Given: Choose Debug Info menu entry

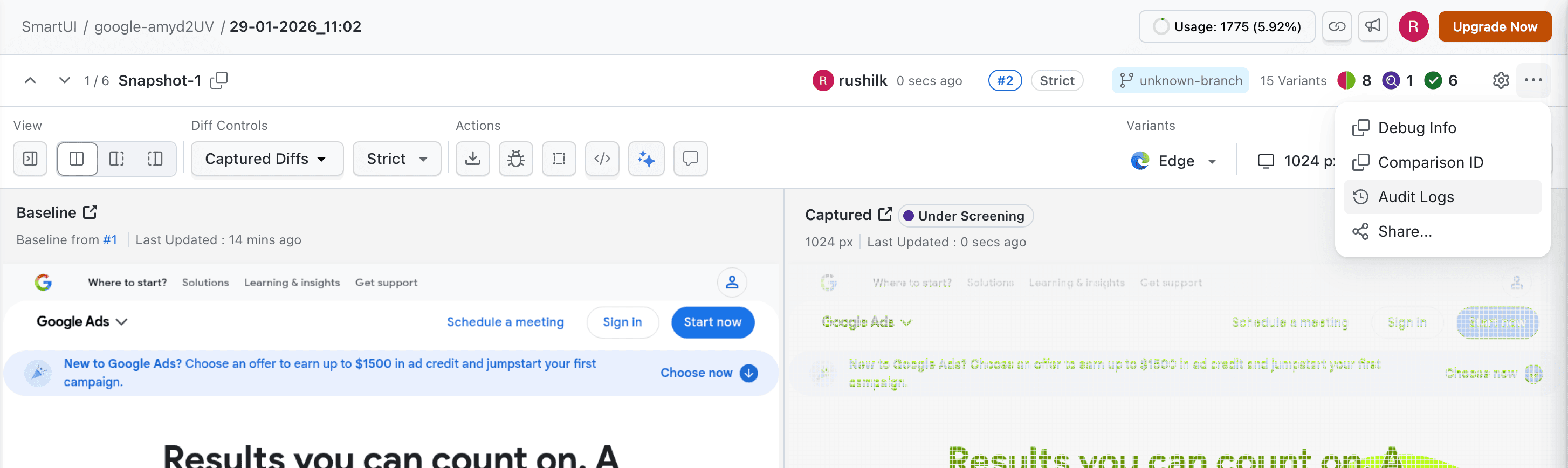Looking at the screenshot, I should (x=1416, y=128).
